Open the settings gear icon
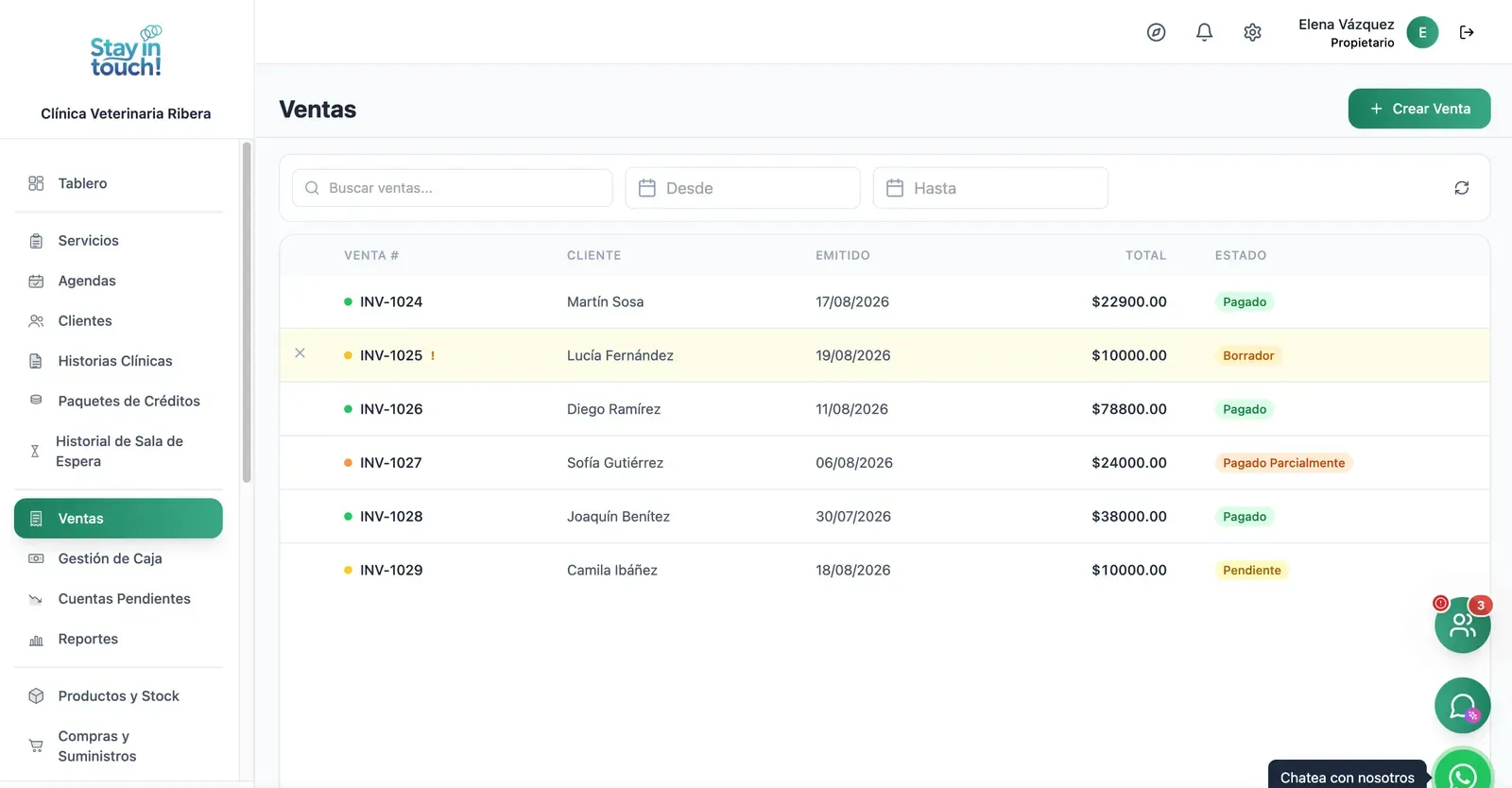Screen dimensions: 1512x788 (x=1252, y=32)
